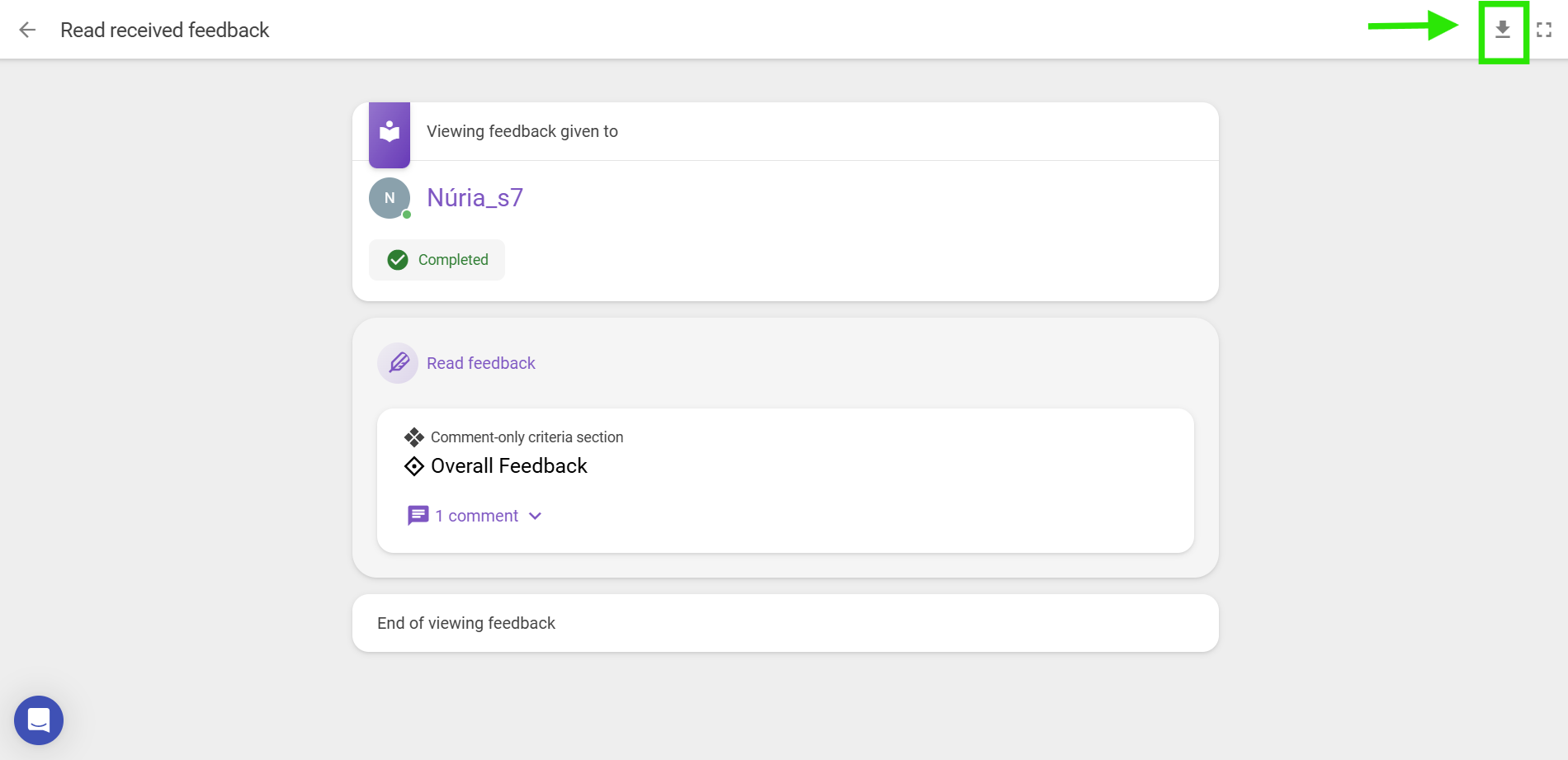Open the Núria_s7 profile name
The width and height of the screenshot is (1568, 760).
(x=475, y=198)
